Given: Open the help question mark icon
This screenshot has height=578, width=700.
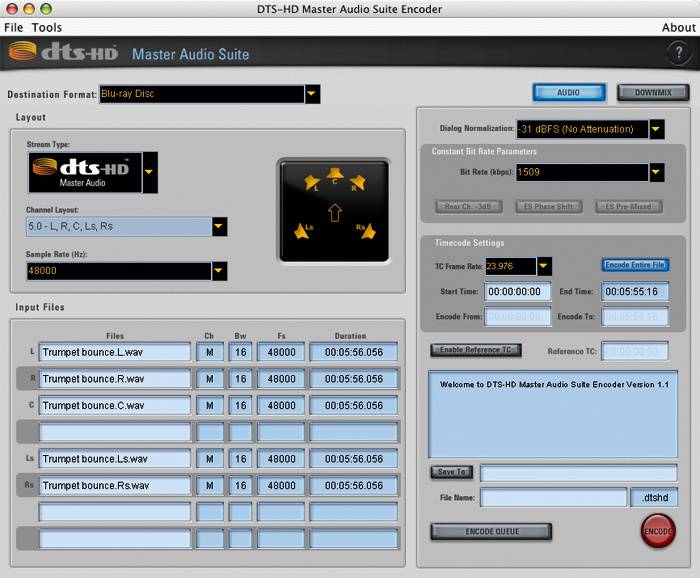Looking at the screenshot, I should pos(678,53).
